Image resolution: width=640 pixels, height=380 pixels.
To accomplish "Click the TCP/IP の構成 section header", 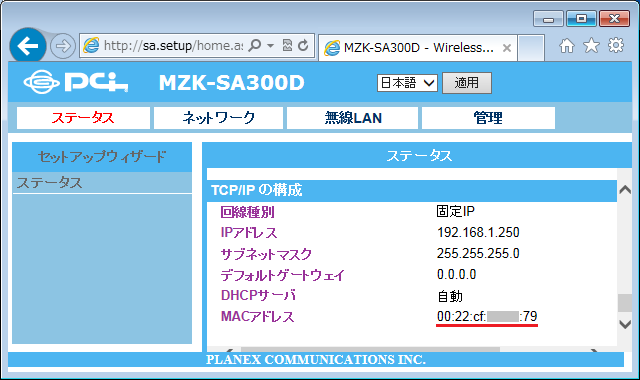I will click(411, 190).
